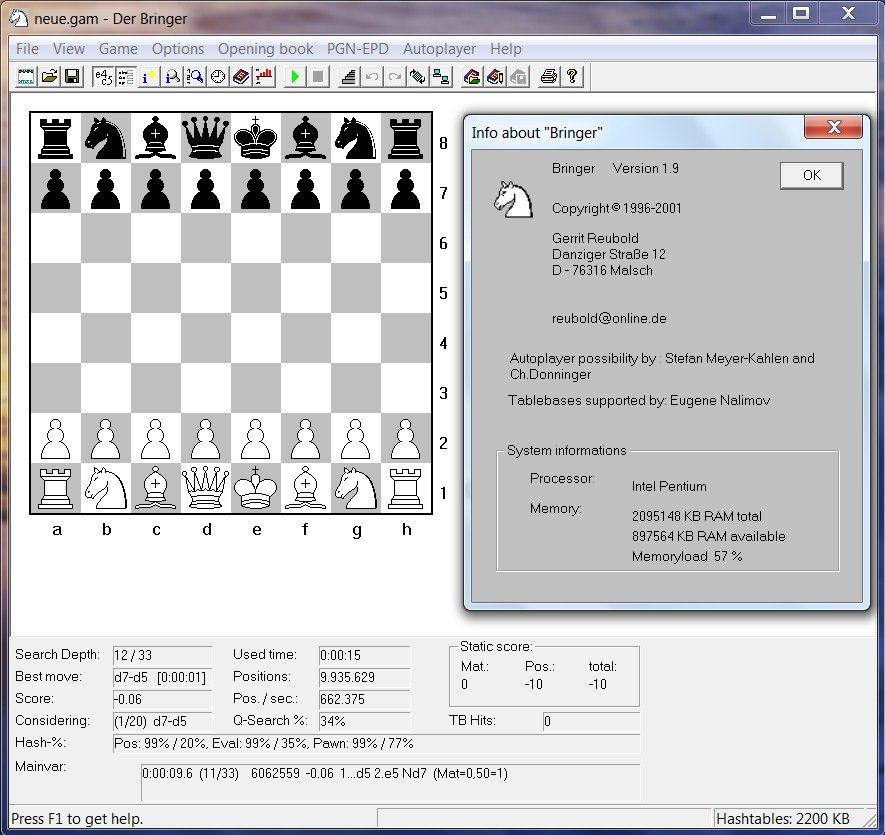Click the info magnifier toolbar icon
The width and height of the screenshot is (885, 835).
[172, 76]
